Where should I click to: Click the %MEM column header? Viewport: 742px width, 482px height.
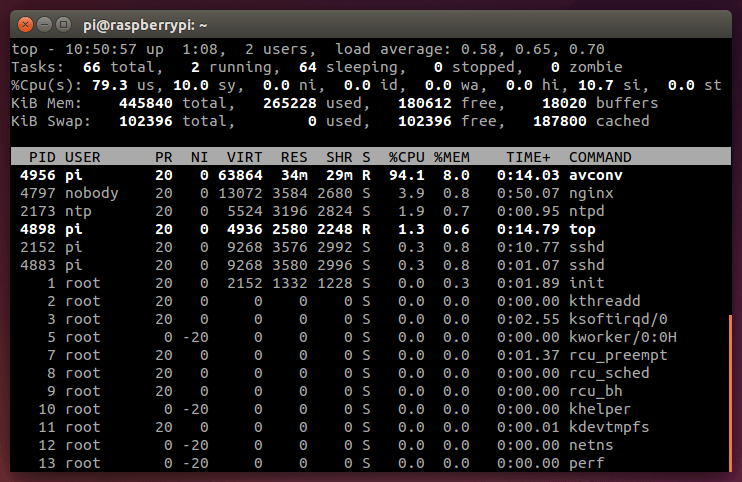click(x=451, y=157)
